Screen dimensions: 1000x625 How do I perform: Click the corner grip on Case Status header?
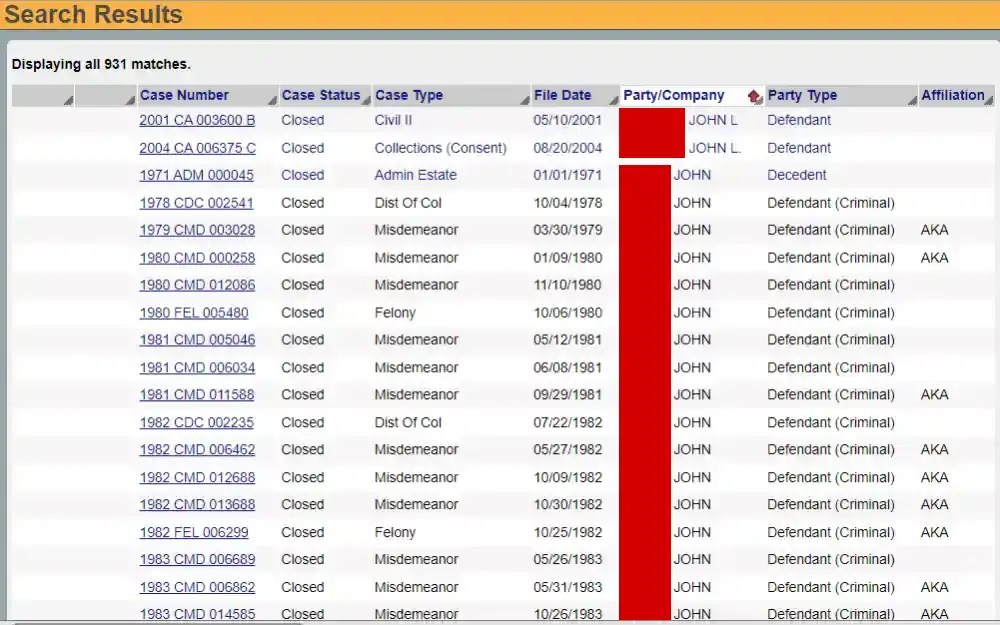point(366,100)
